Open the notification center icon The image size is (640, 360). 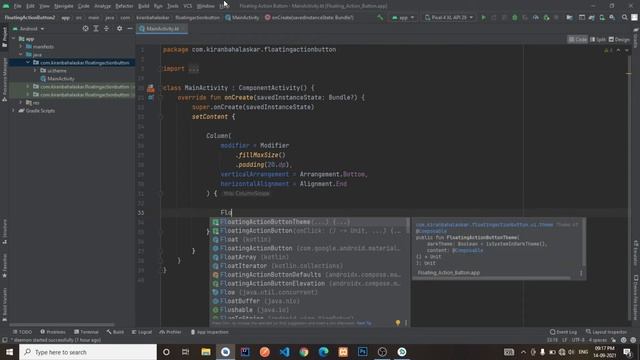click(x=627, y=352)
